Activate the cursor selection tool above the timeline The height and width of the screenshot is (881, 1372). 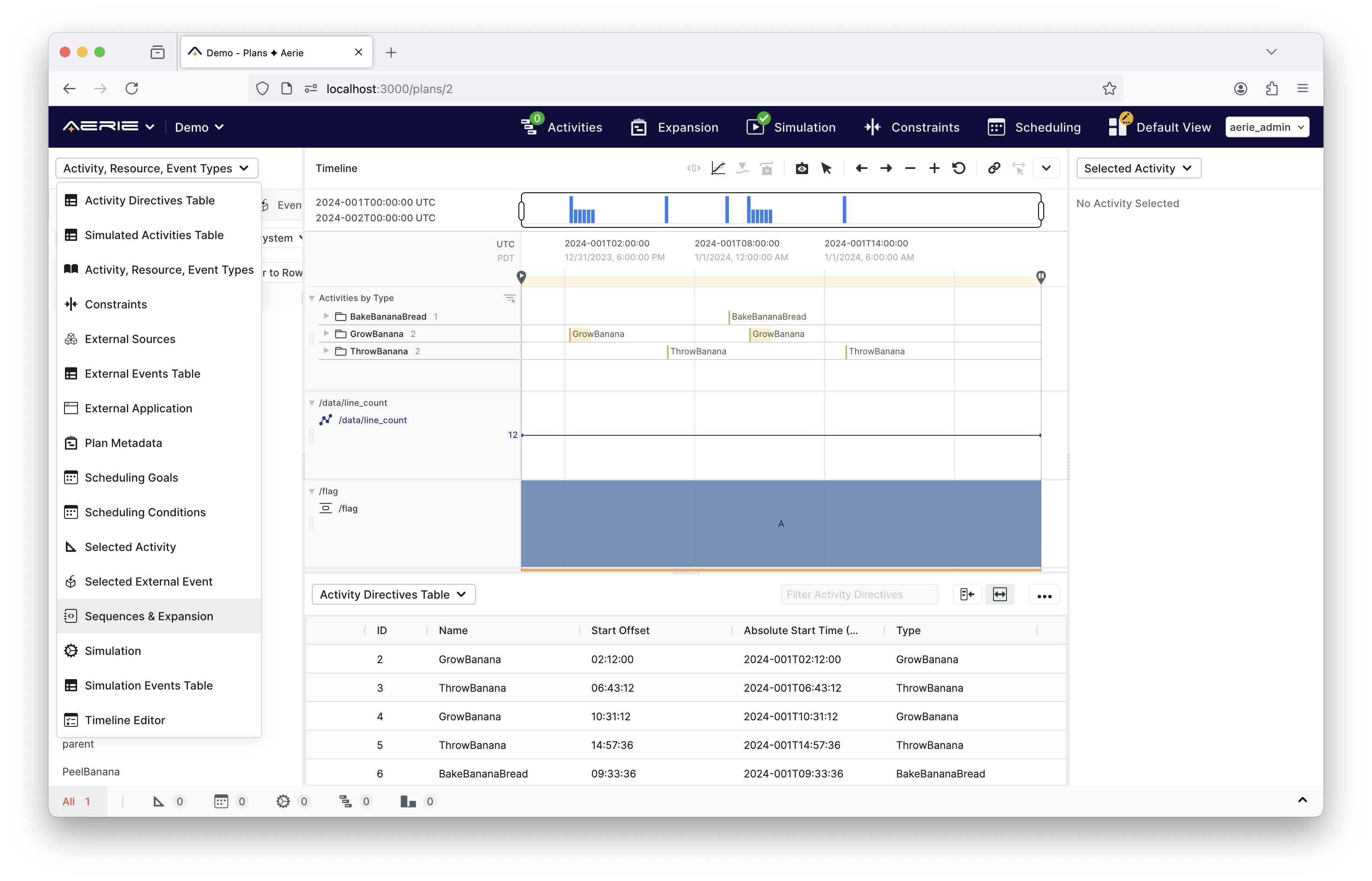(826, 168)
